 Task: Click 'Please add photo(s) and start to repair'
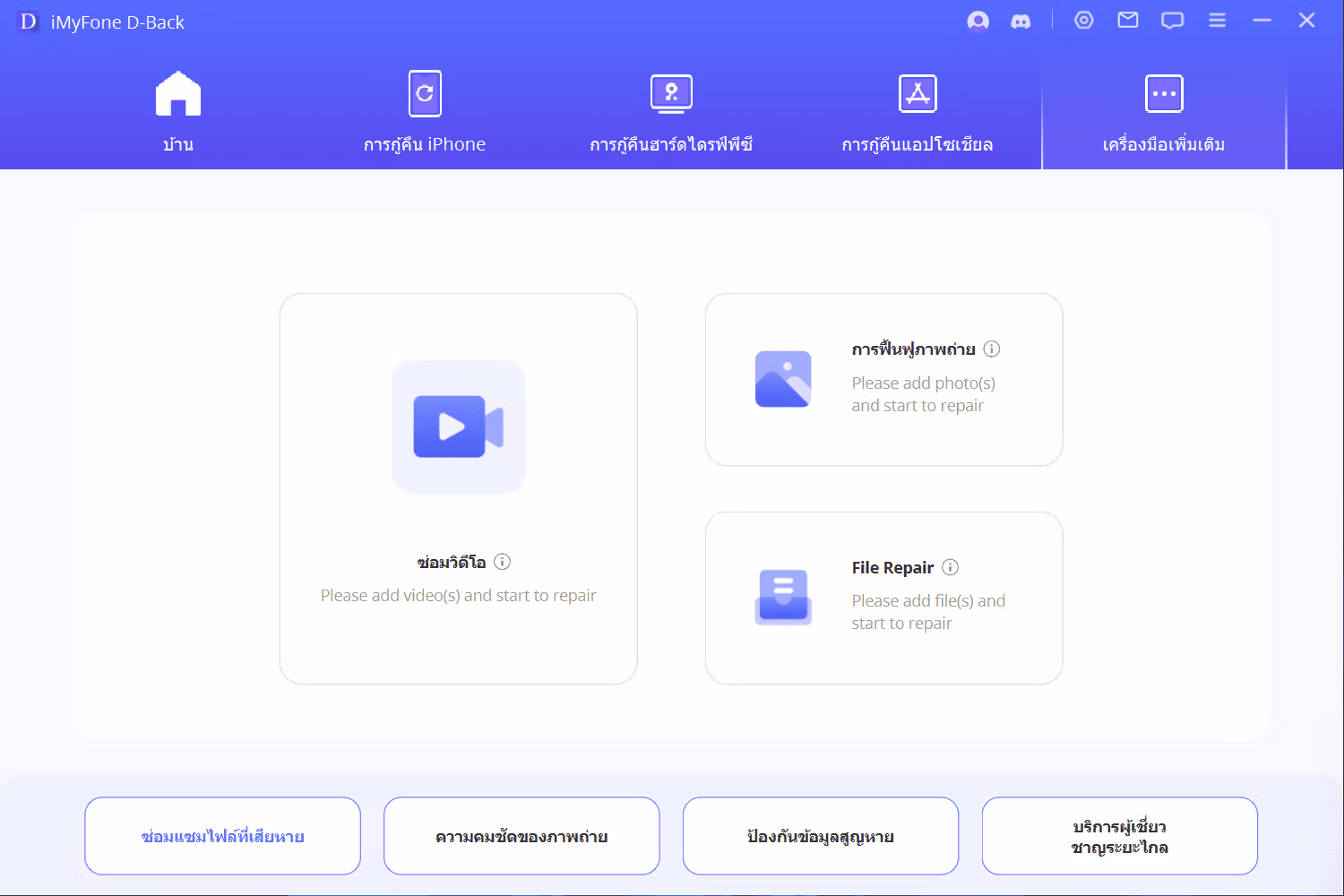coord(924,394)
